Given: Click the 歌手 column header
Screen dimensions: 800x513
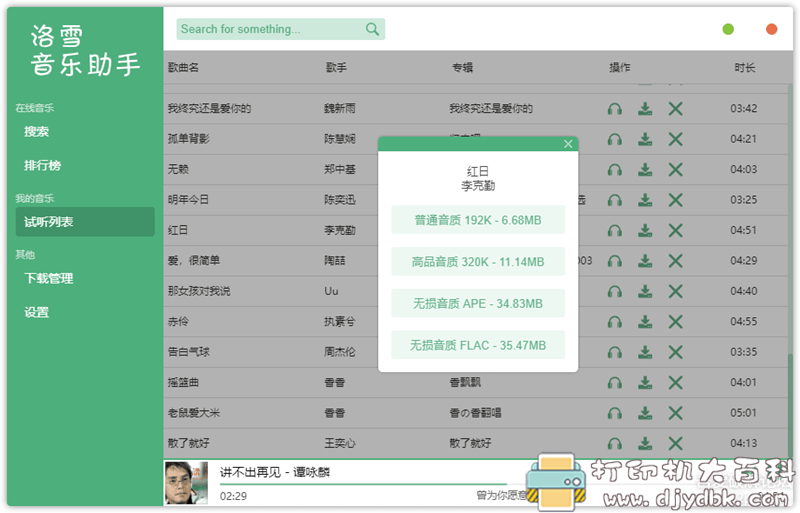Looking at the screenshot, I should (x=336, y=67).
